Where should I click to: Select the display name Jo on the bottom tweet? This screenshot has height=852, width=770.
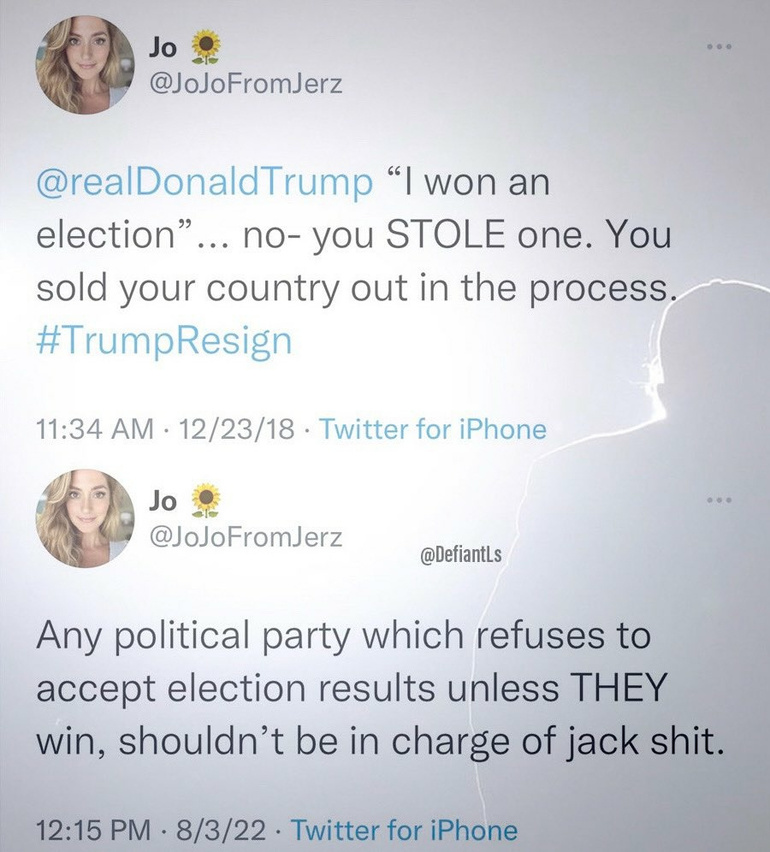pos(162,499)
